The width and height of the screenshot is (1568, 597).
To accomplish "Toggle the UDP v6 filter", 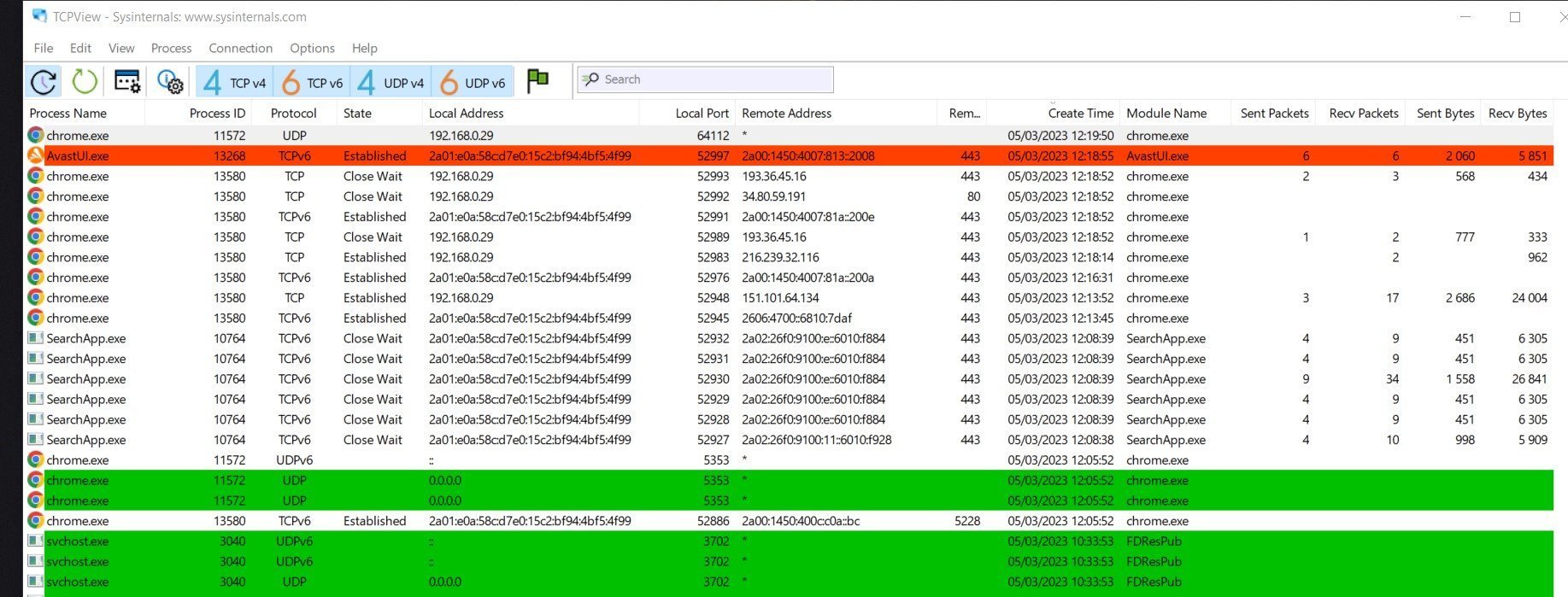I will pyautogui.click(x=473, y=82).
